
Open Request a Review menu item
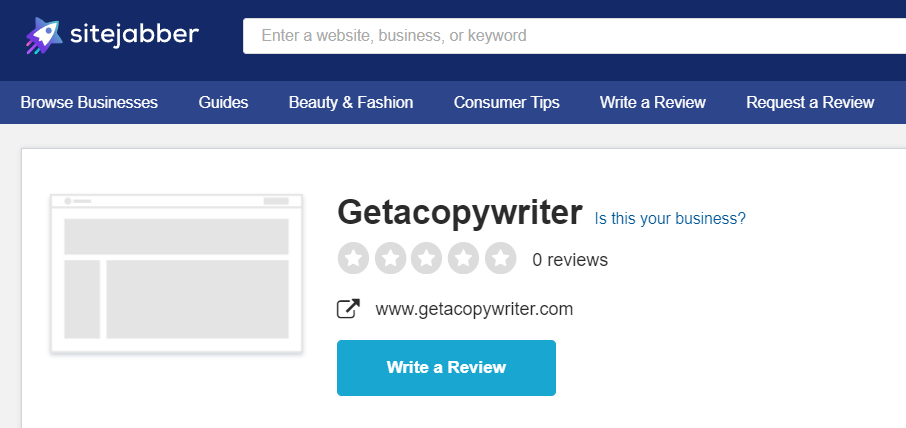pyautogui.click(x=810, y=102)
